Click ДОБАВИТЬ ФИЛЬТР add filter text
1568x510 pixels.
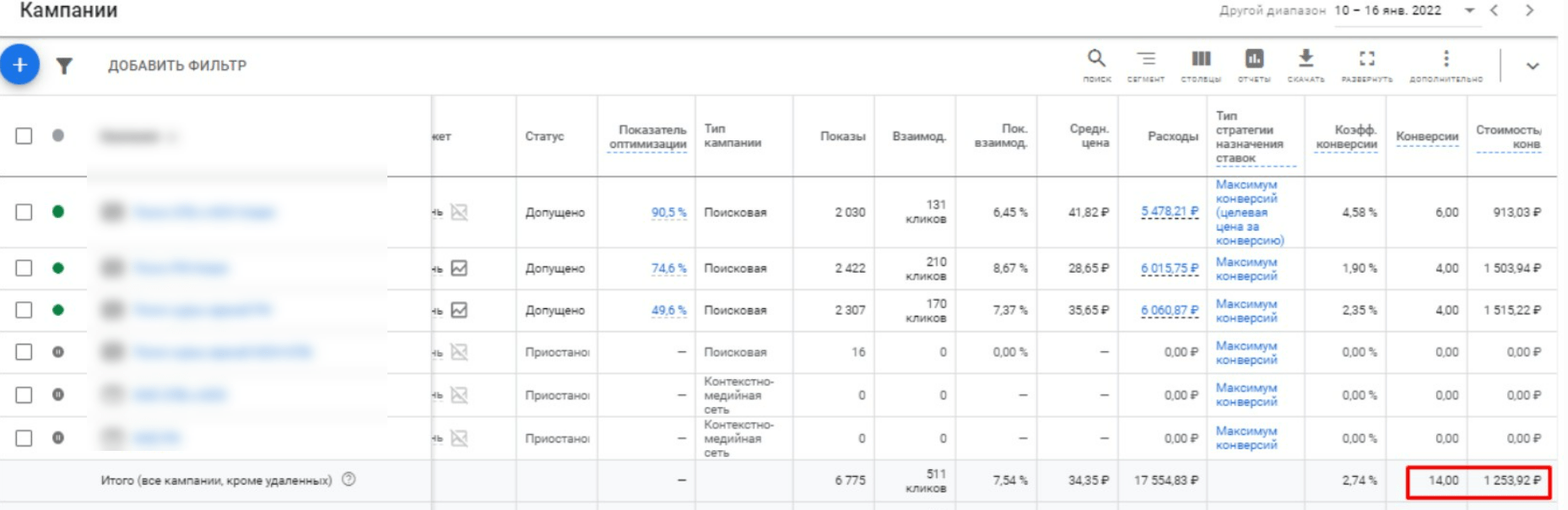[177, 66]
